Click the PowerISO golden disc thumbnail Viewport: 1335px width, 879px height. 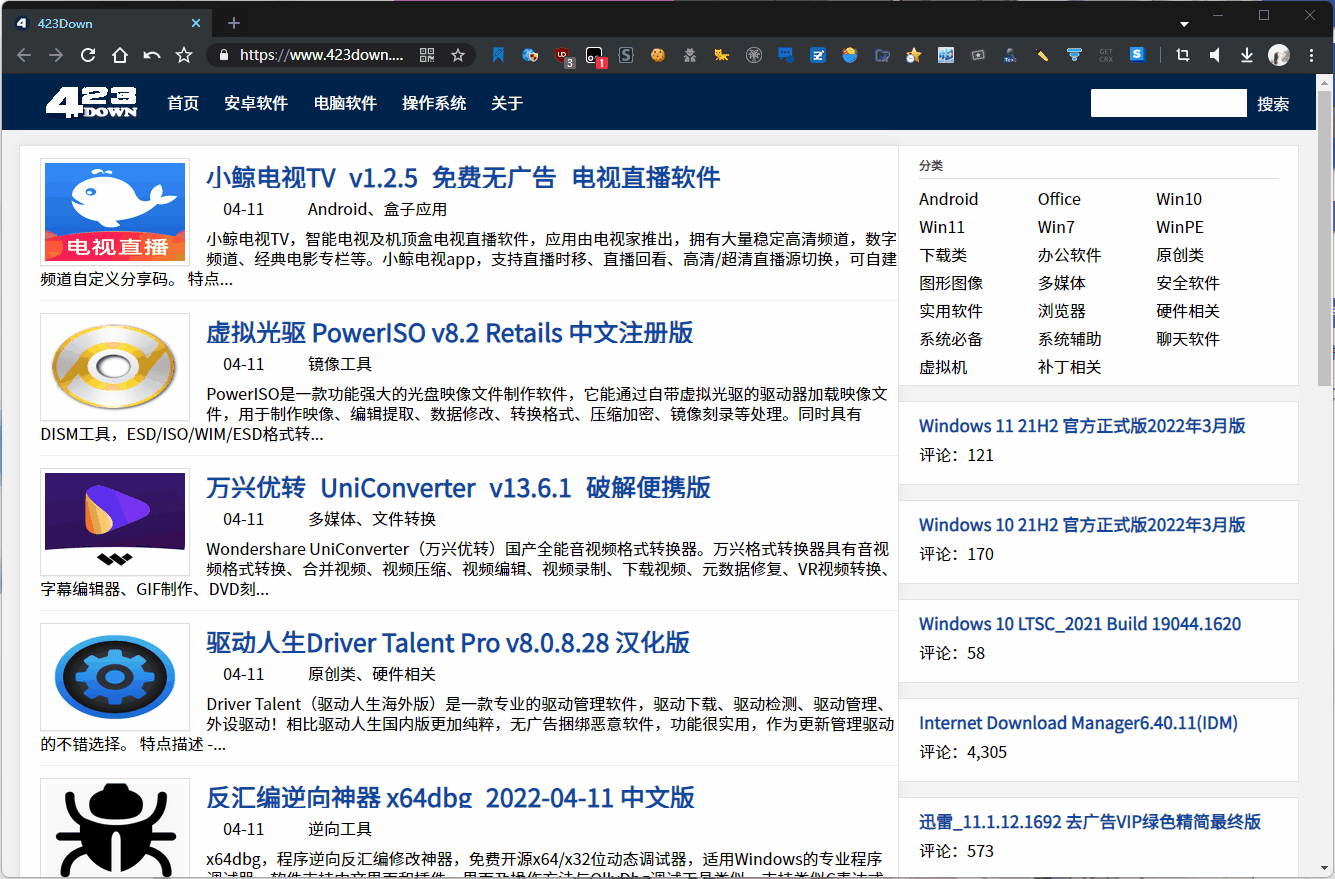point(115,366)
